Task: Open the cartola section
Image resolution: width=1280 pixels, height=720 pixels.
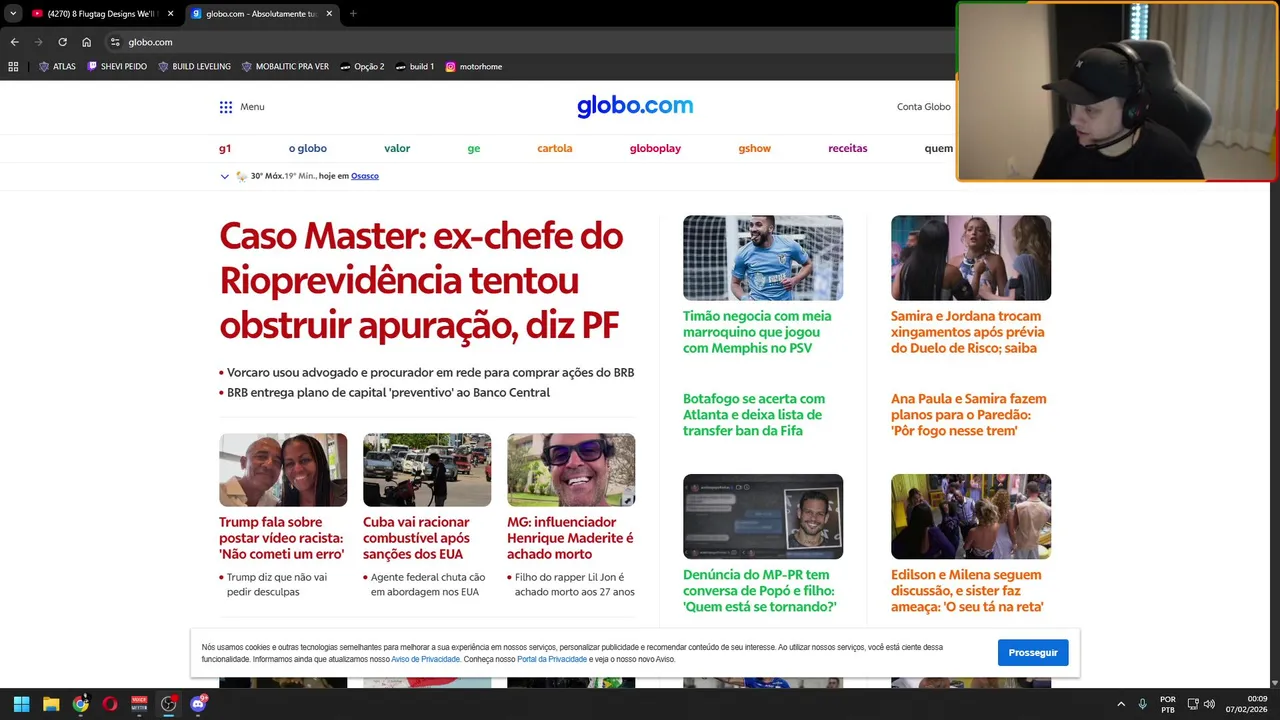Action: tap(555, 148)
